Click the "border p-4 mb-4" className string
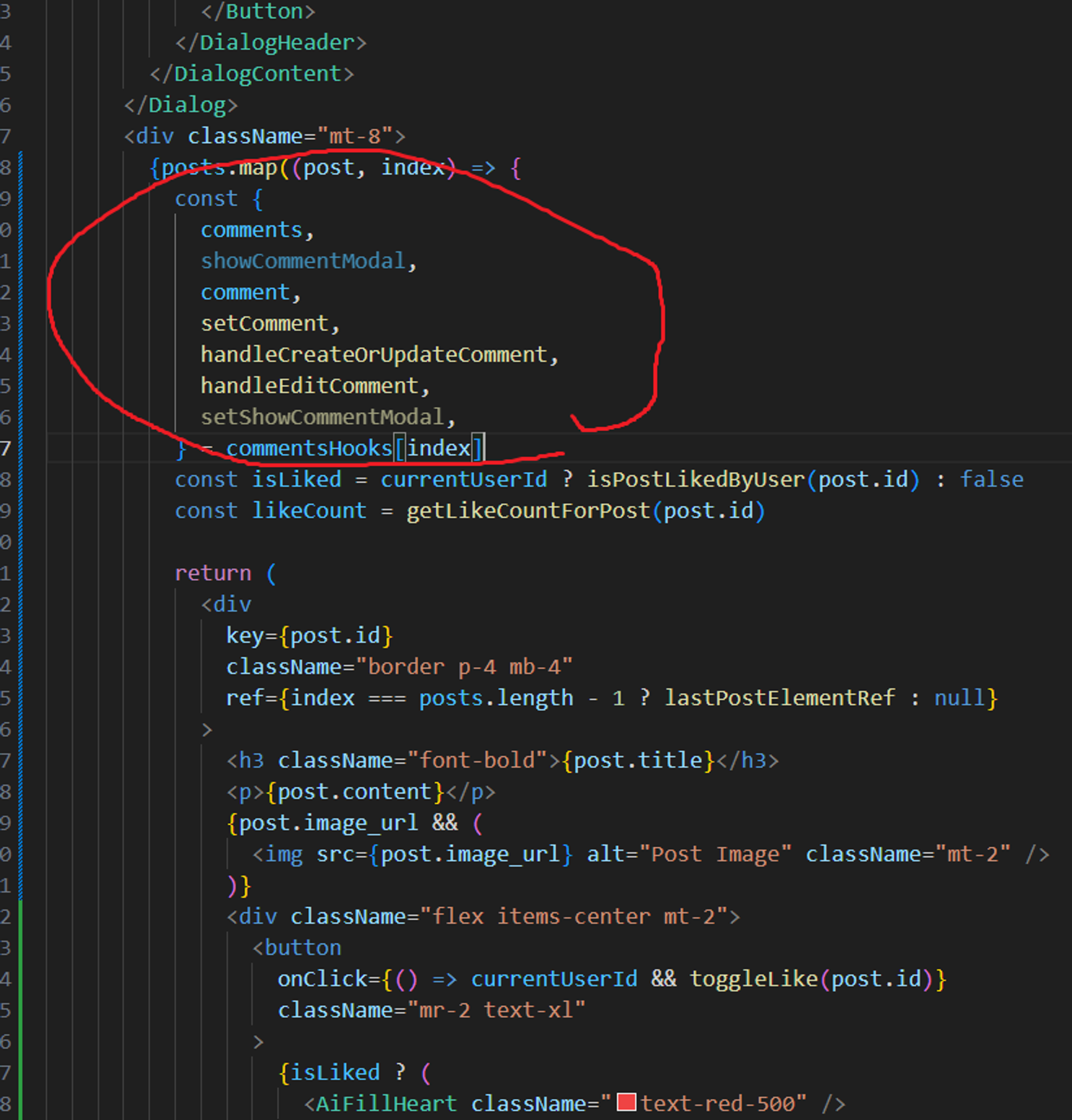The width and height of the screenshot is (1072, 1120). (x=464, y=667)
